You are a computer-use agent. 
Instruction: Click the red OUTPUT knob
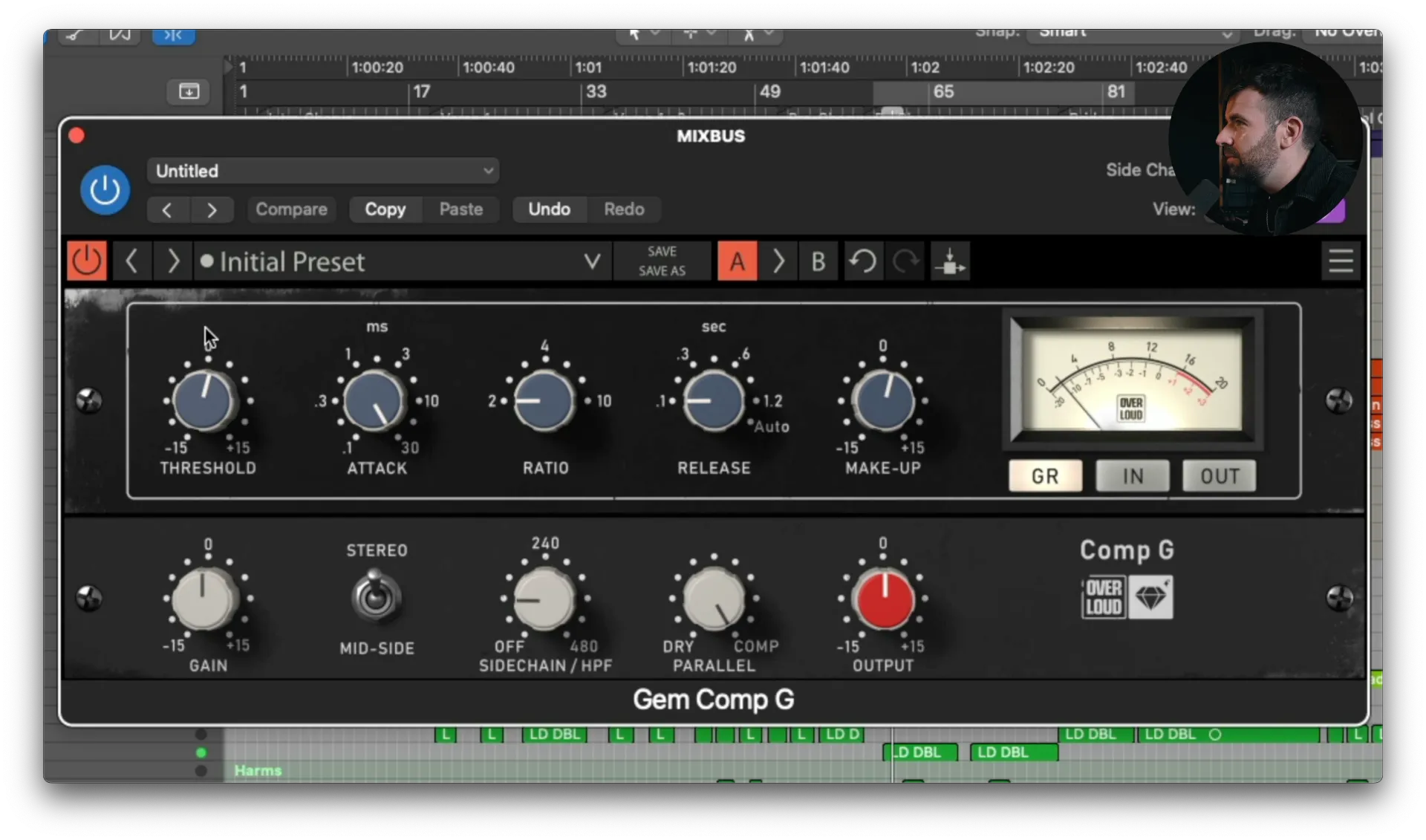tap(883, 599)
